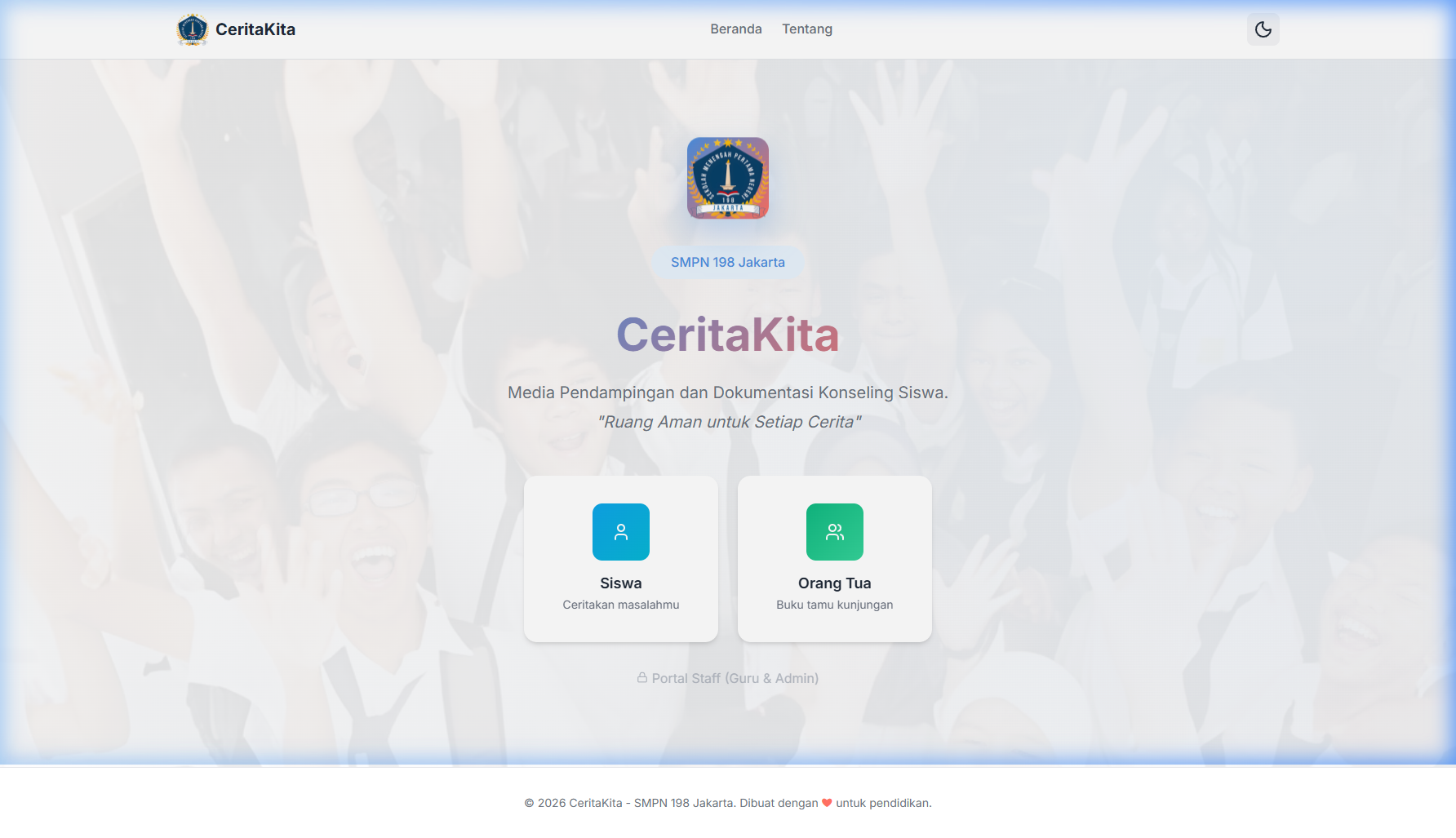Screen dimensions: 1456x838
Task: Toggle dark mode using the moon icon
Action: pyautogui.click(x=1263, y=29)
